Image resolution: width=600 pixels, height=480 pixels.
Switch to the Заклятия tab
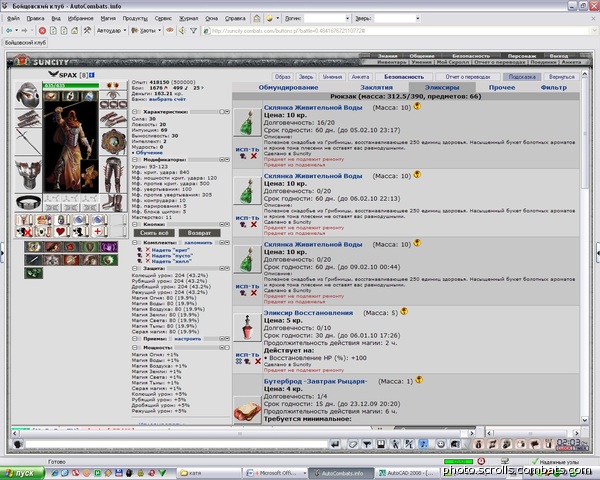376,87
